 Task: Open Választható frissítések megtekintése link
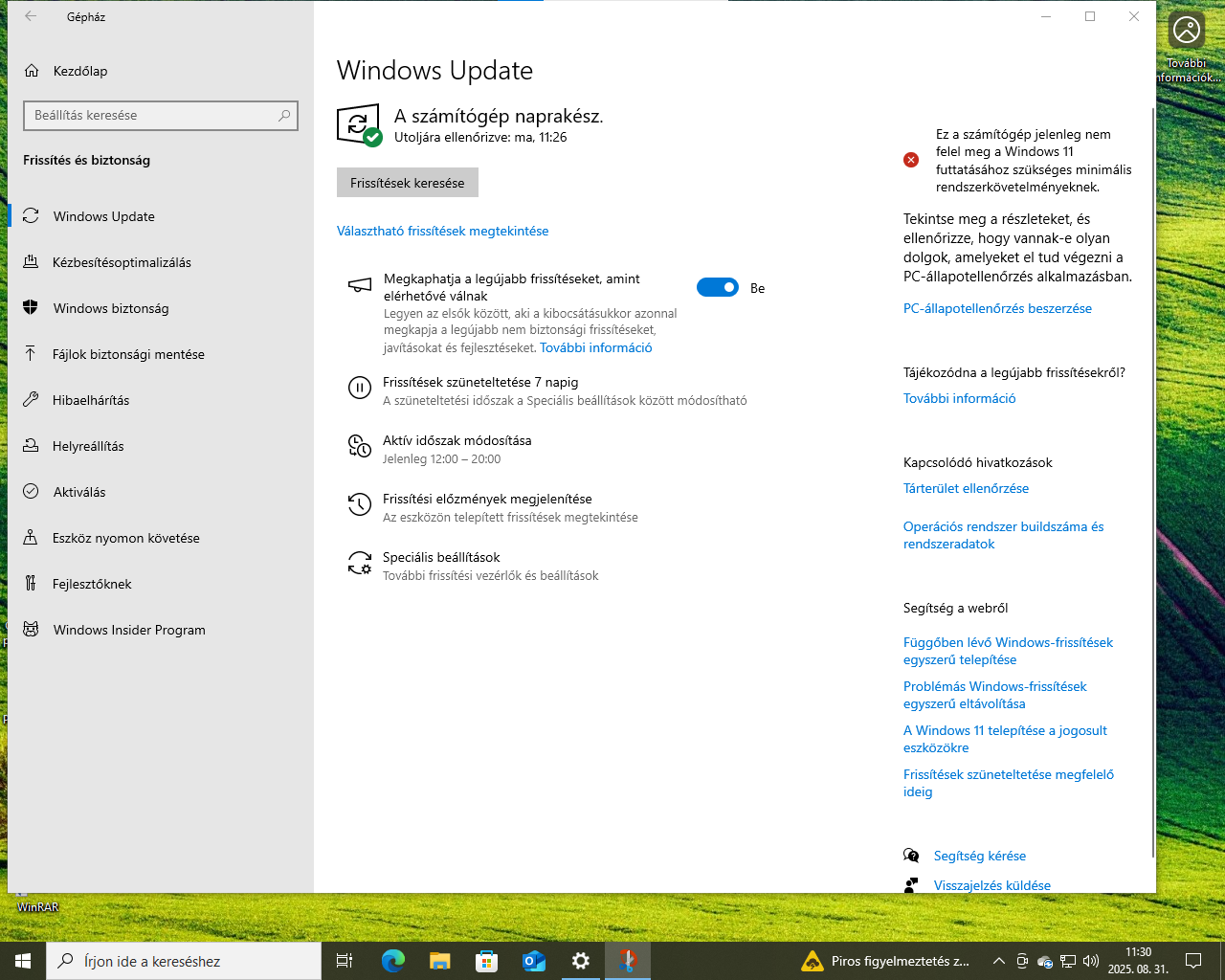pos(442,231)
